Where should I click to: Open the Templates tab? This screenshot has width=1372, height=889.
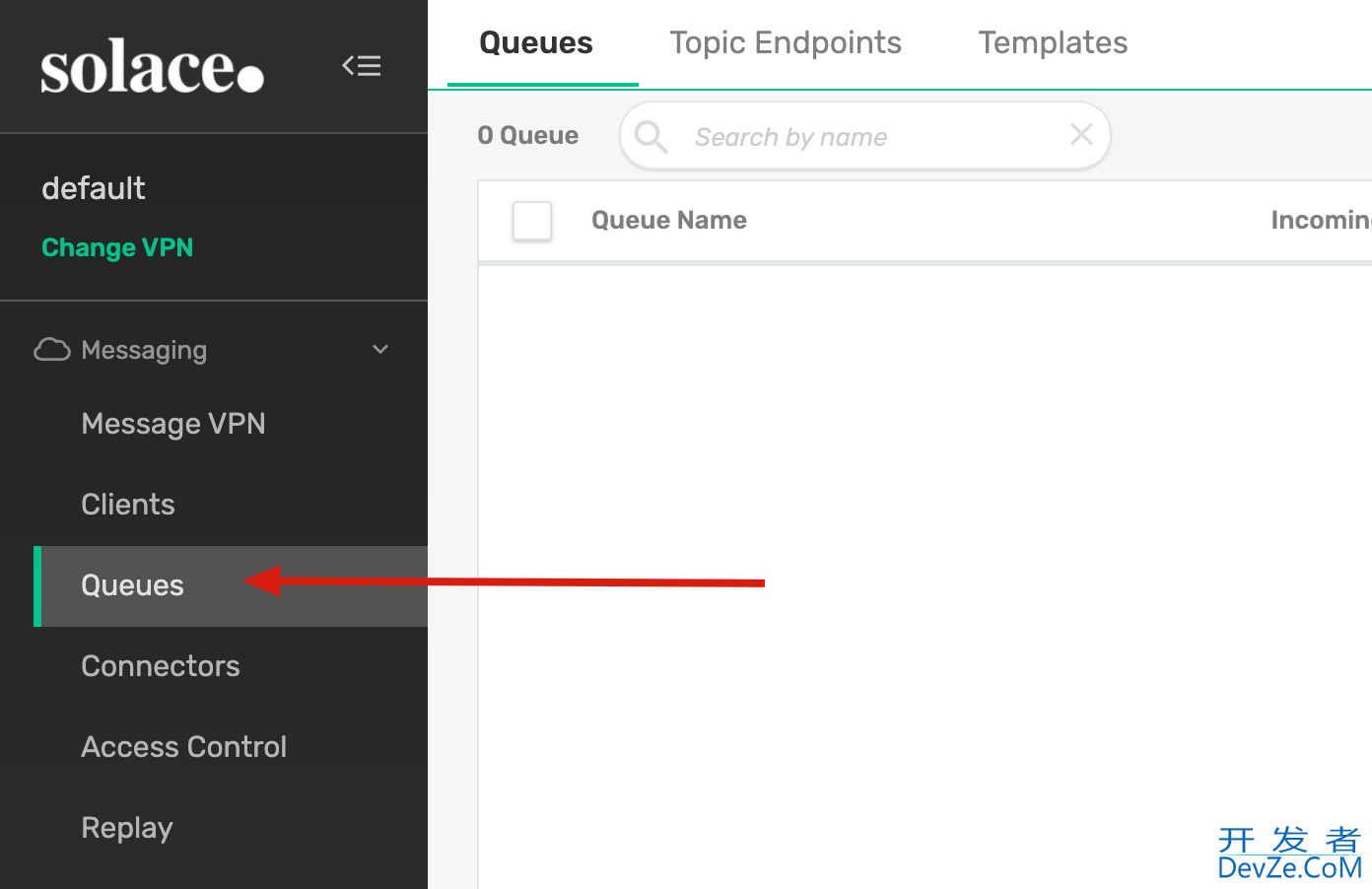(x=1053, y=42)
